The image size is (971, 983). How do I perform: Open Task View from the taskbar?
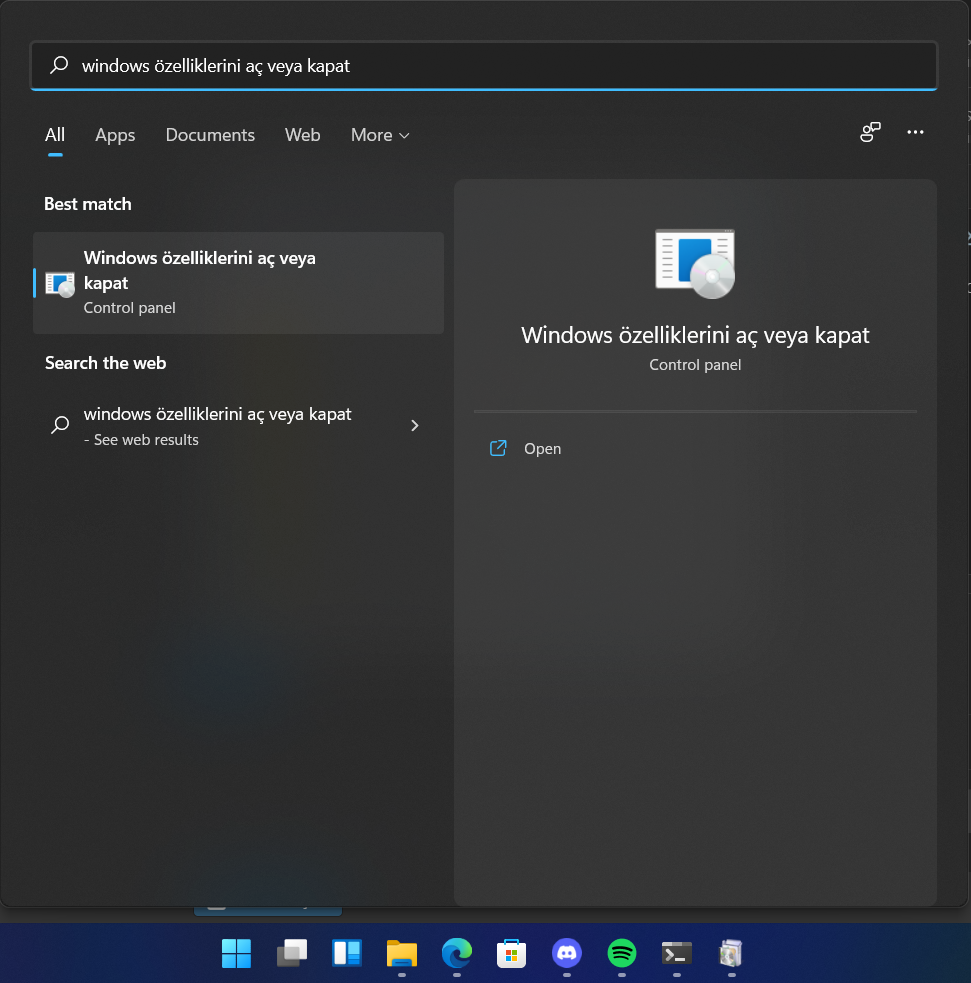291,954
